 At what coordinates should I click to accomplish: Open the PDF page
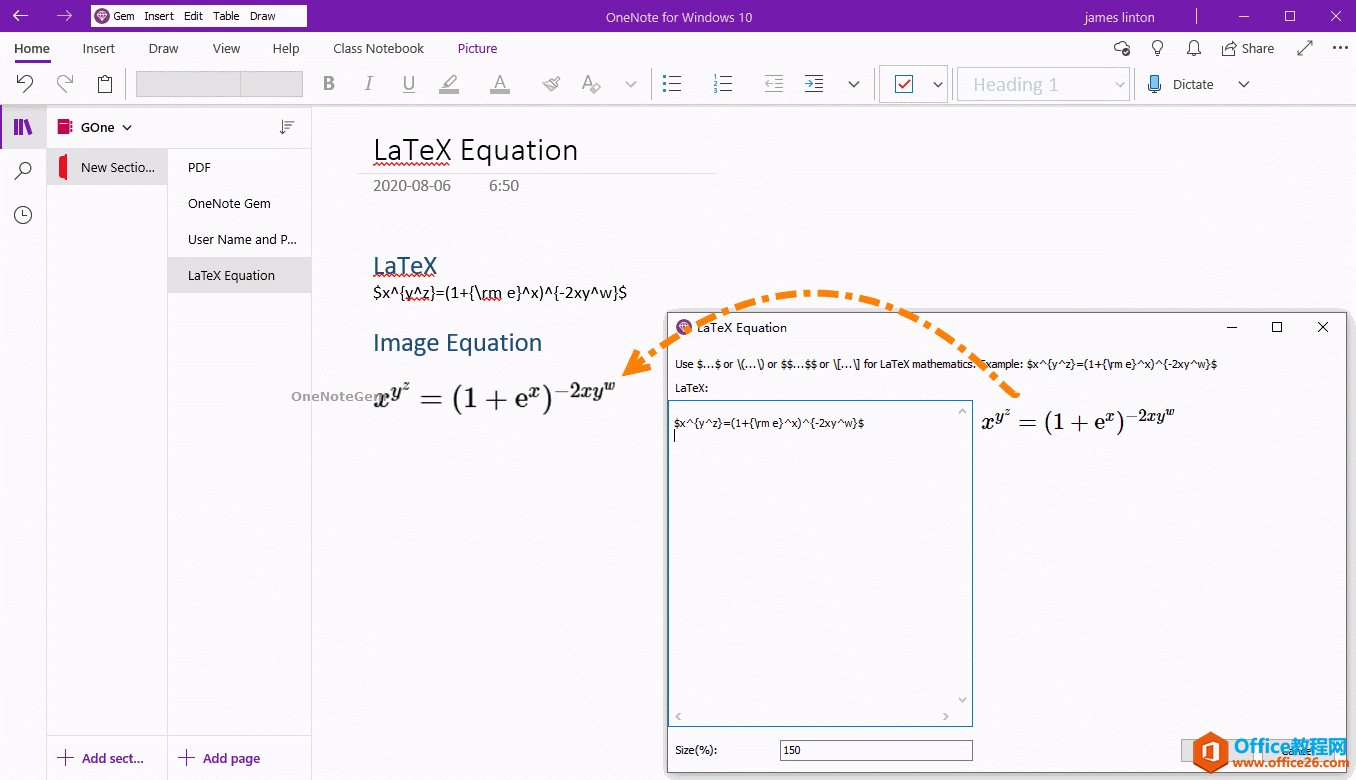239,167
